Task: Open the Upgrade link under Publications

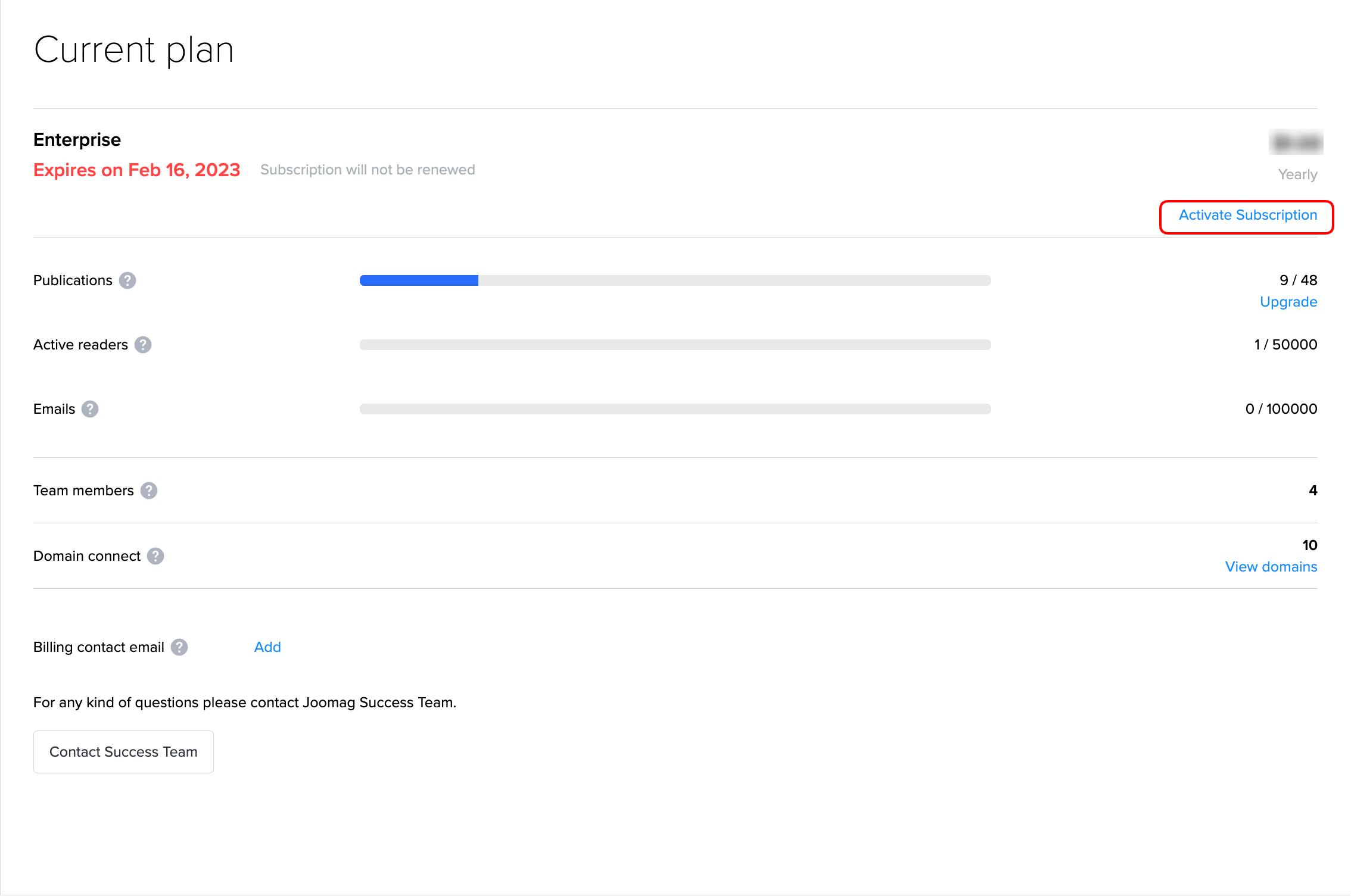Action: tap(1288, 302)
